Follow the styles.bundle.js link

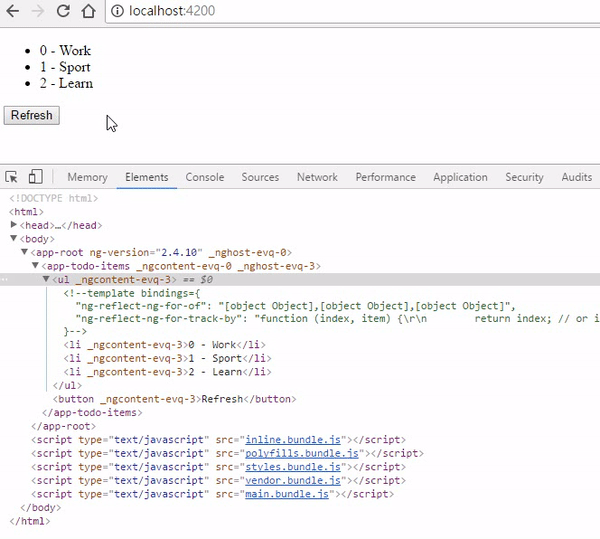[293, 467]
